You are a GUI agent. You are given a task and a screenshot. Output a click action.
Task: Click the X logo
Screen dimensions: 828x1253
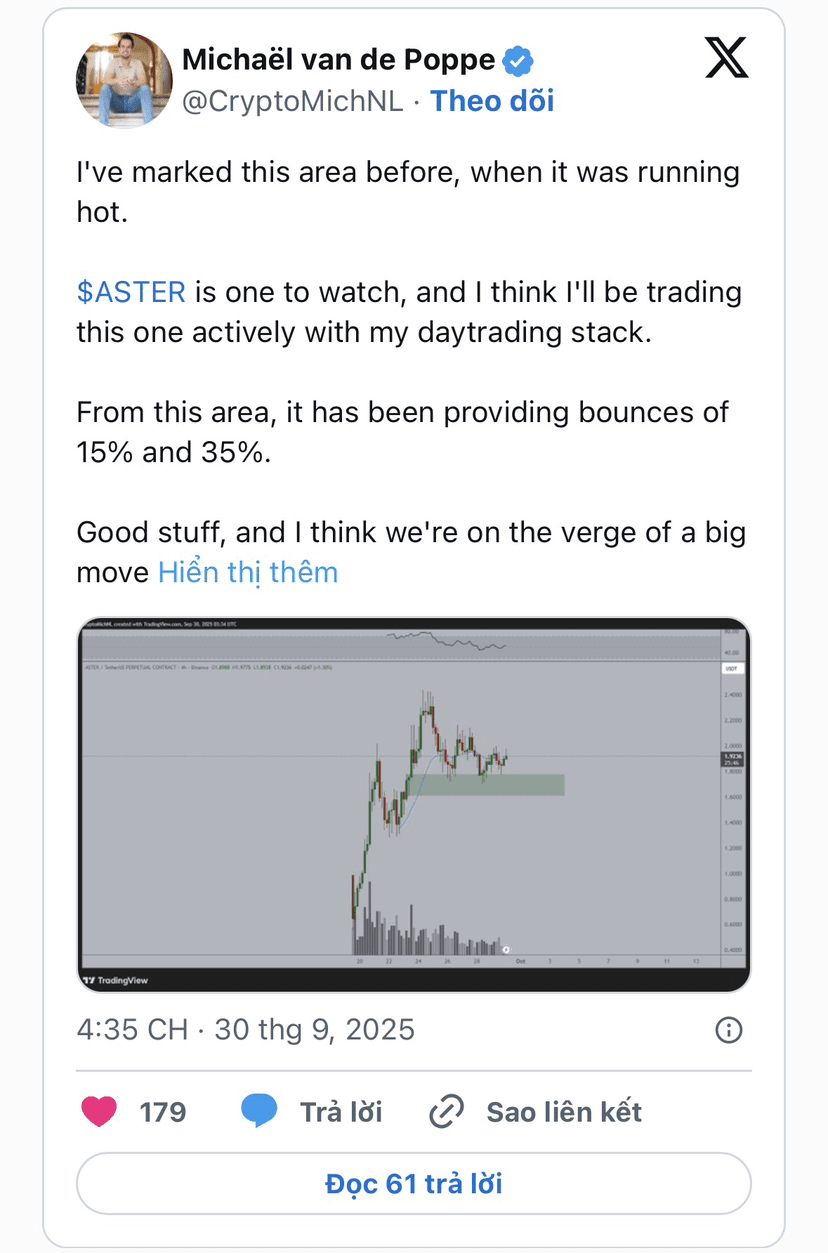pyautogui.click(x=727, y=58)
